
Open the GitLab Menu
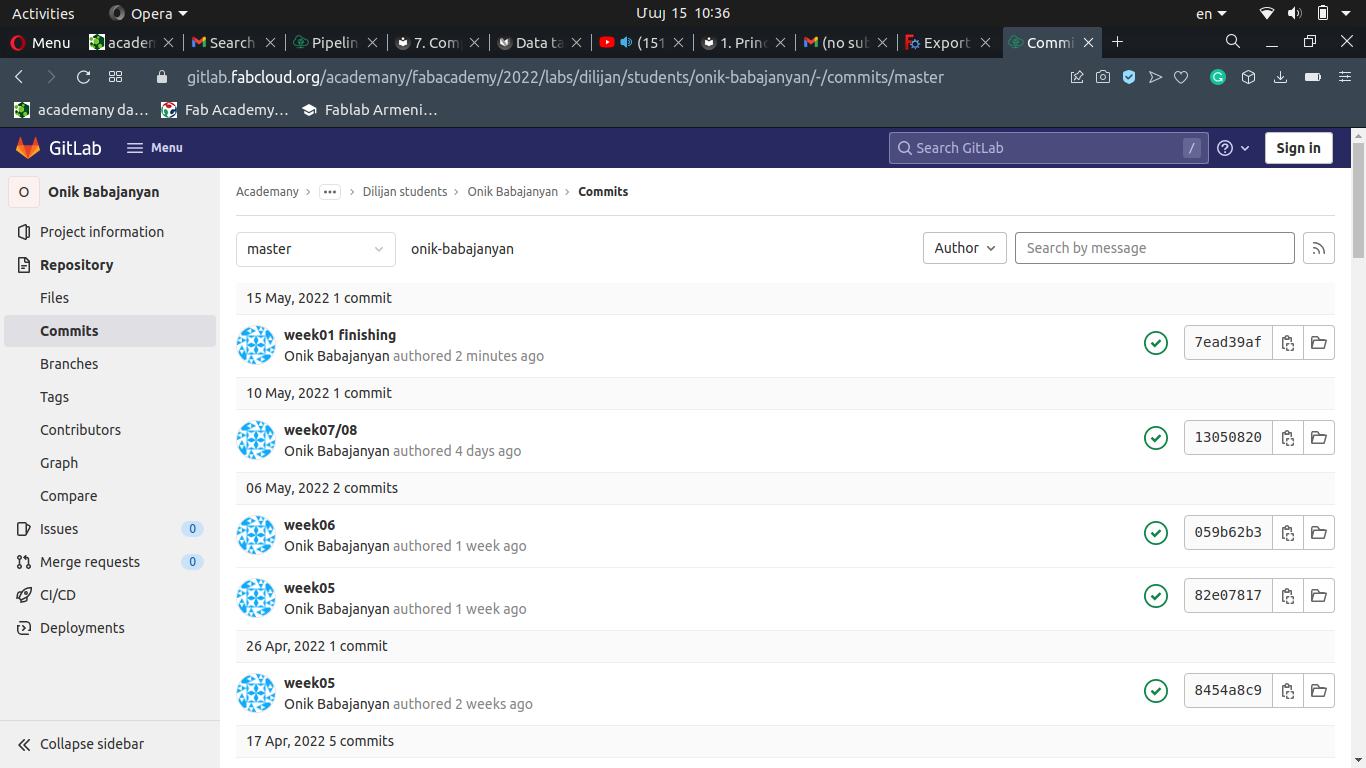(x=155, y=148)
